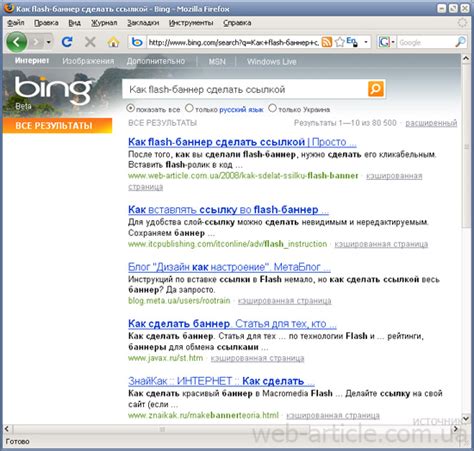
Task: Click the orange Bing search button
Action: click(x=376, y=89)
